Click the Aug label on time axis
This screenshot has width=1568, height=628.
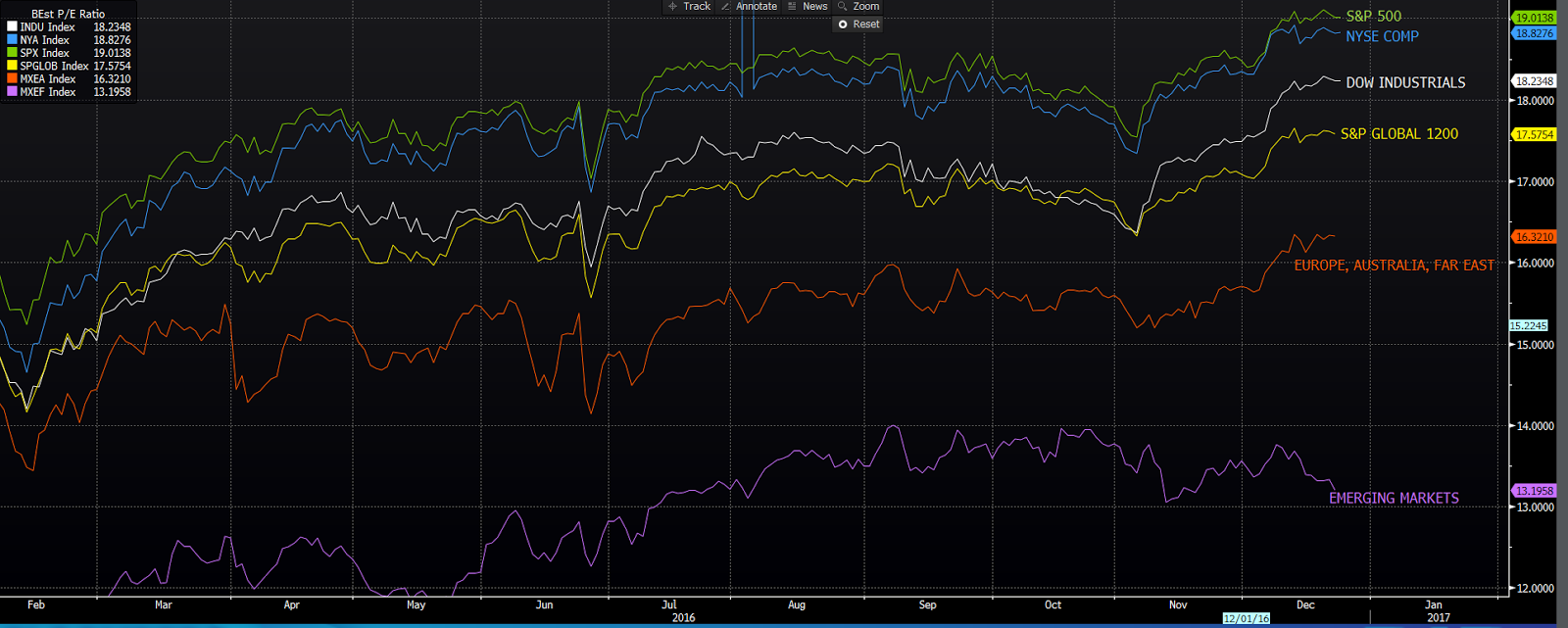(x=797, y=605)
